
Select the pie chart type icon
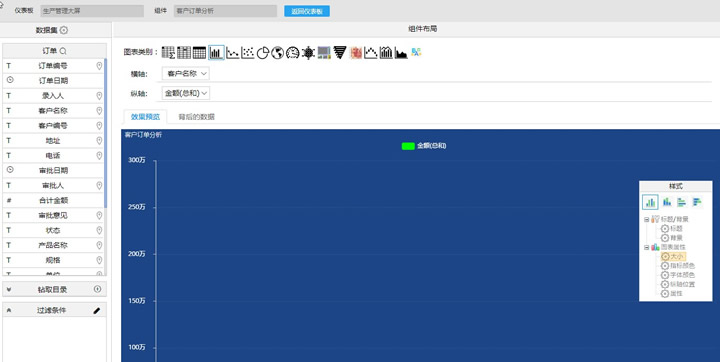(262, 53)
